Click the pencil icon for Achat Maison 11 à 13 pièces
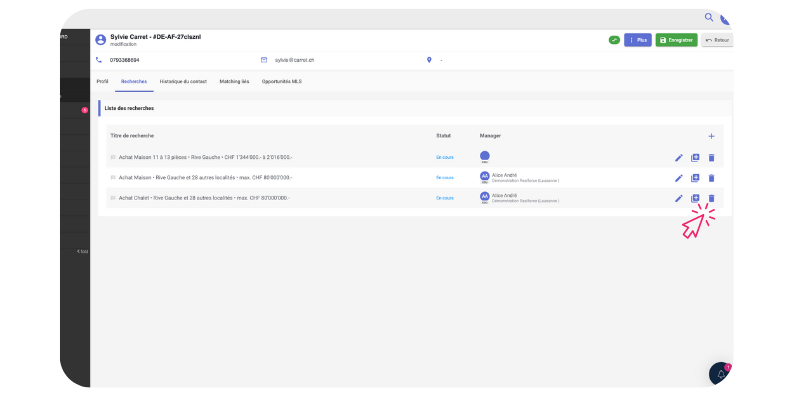Screen dimensions: 800x400 679,157
